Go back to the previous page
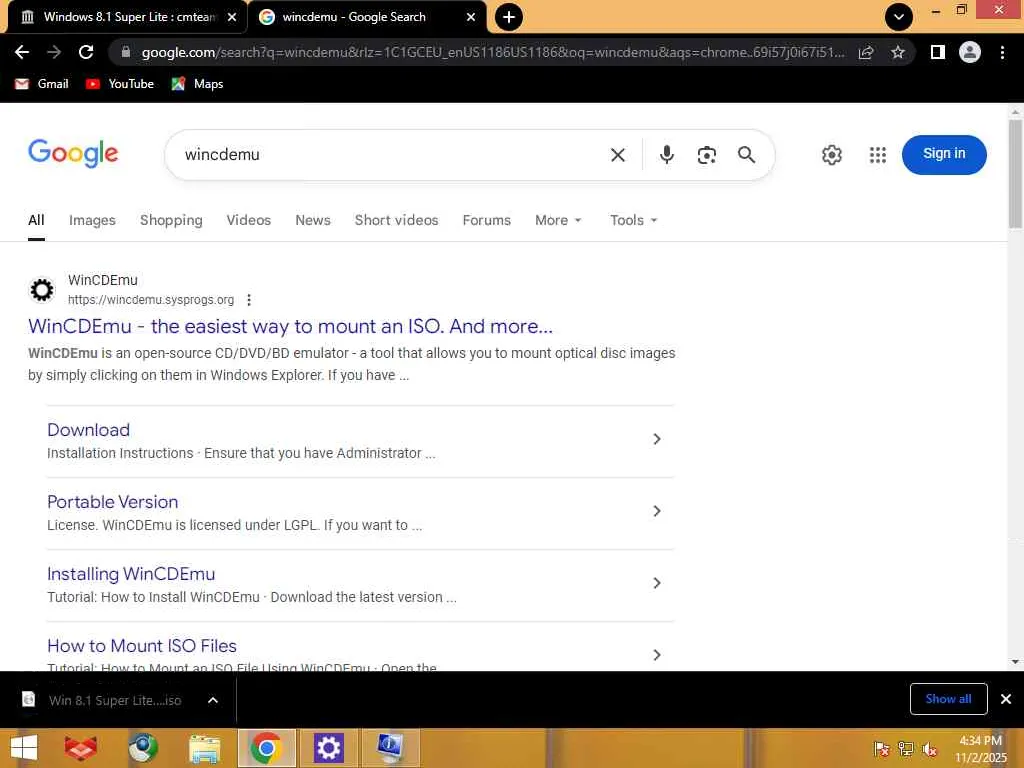The width and height of the screenshot is (1024, 768). click(x=22, y=52)
